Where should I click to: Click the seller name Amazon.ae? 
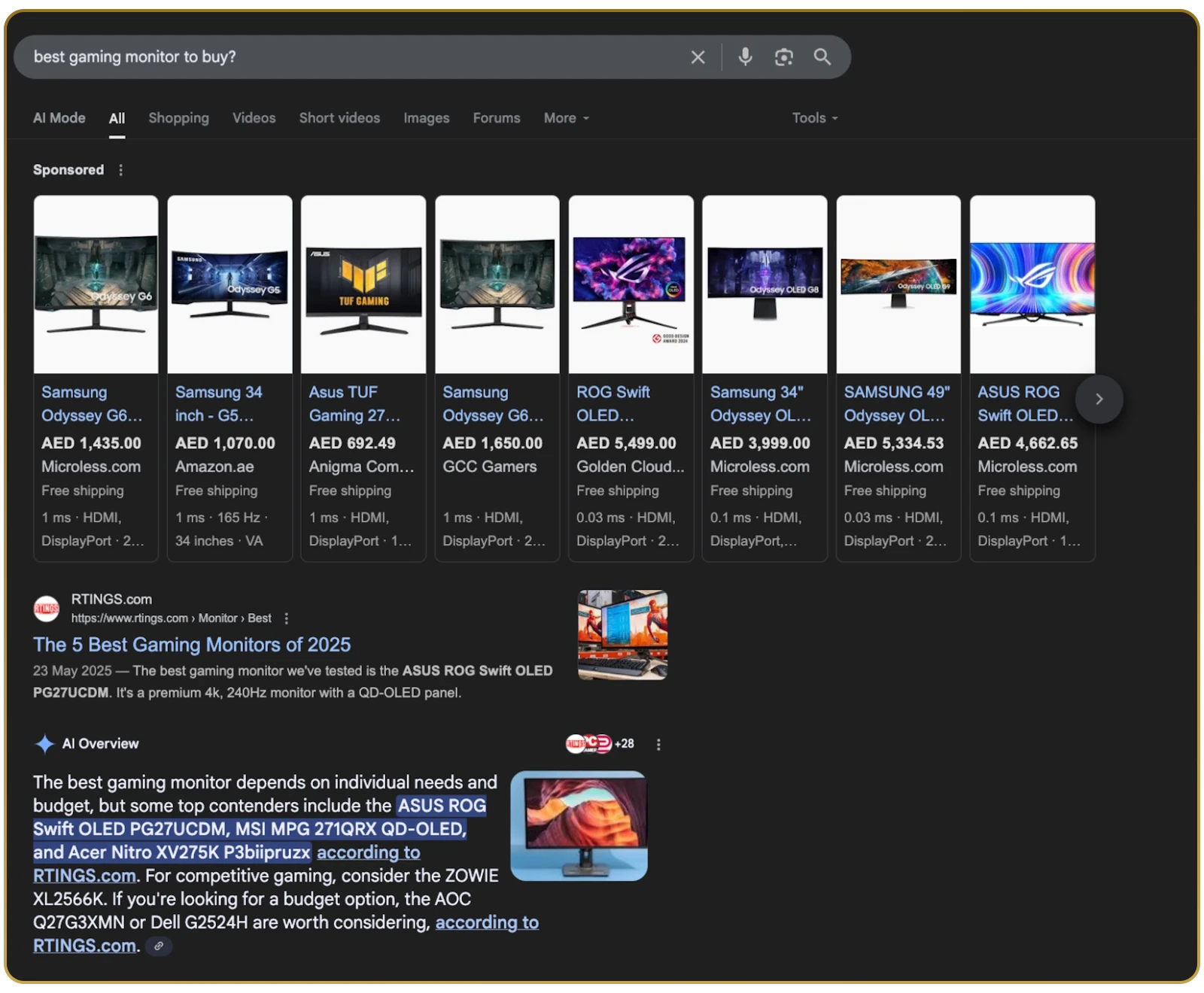pos(214,467)
